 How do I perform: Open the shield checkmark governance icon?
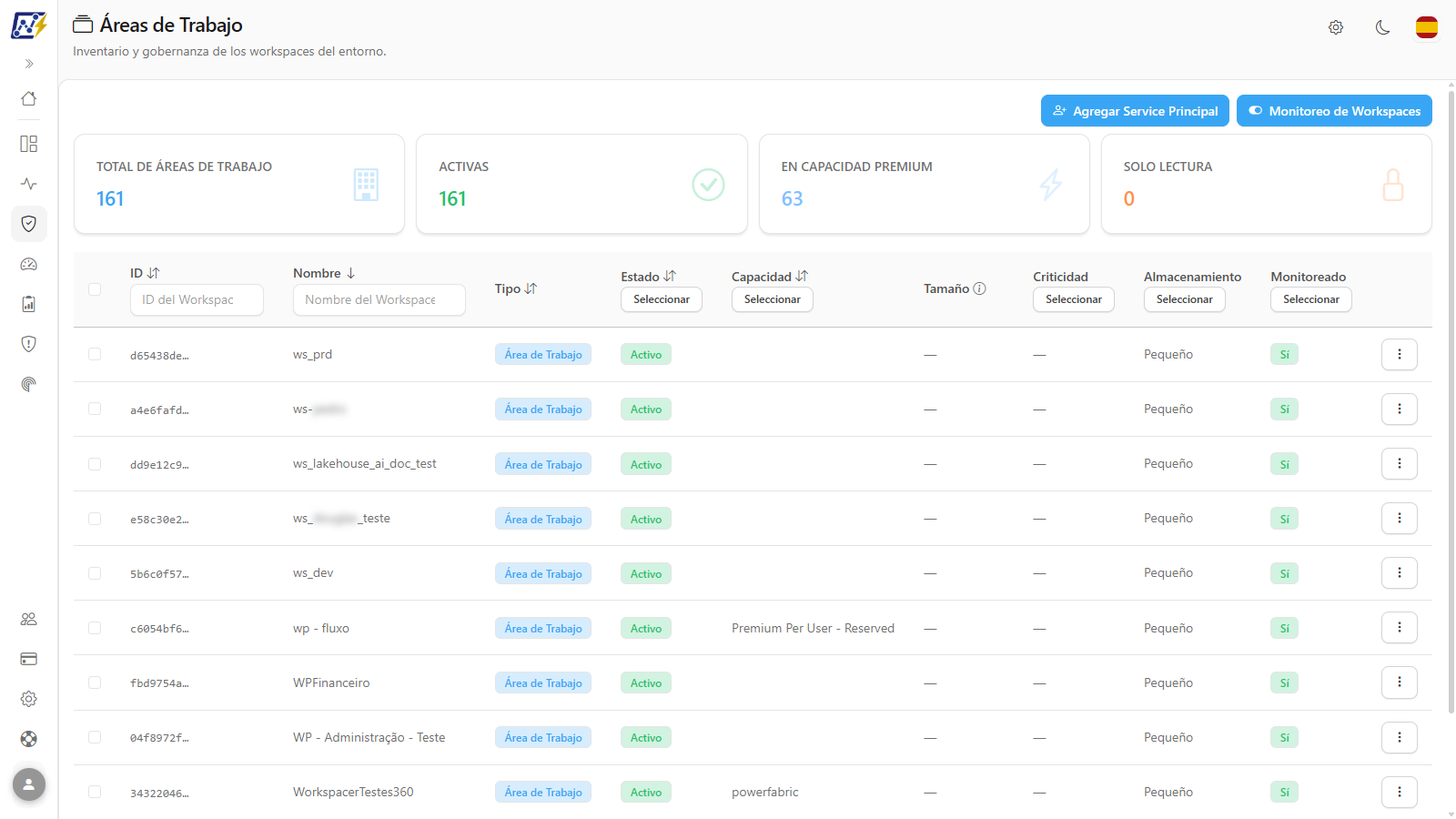click(x=29, y=224)
